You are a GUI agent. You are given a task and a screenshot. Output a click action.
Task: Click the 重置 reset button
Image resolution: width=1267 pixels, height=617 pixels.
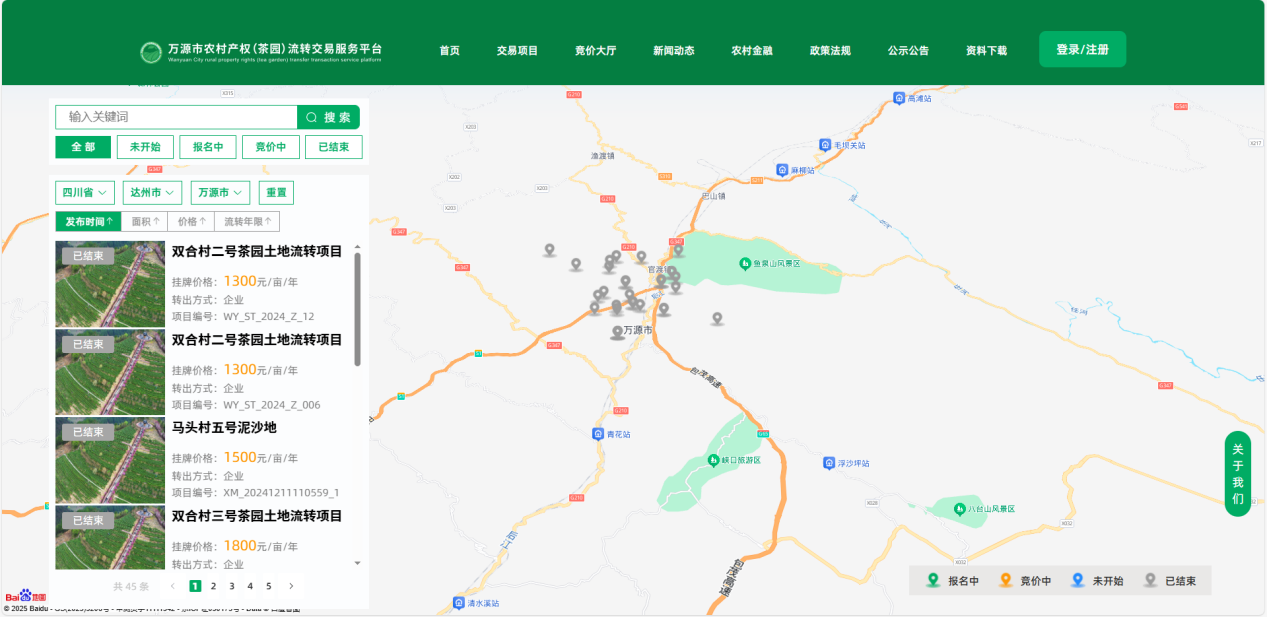276,192
